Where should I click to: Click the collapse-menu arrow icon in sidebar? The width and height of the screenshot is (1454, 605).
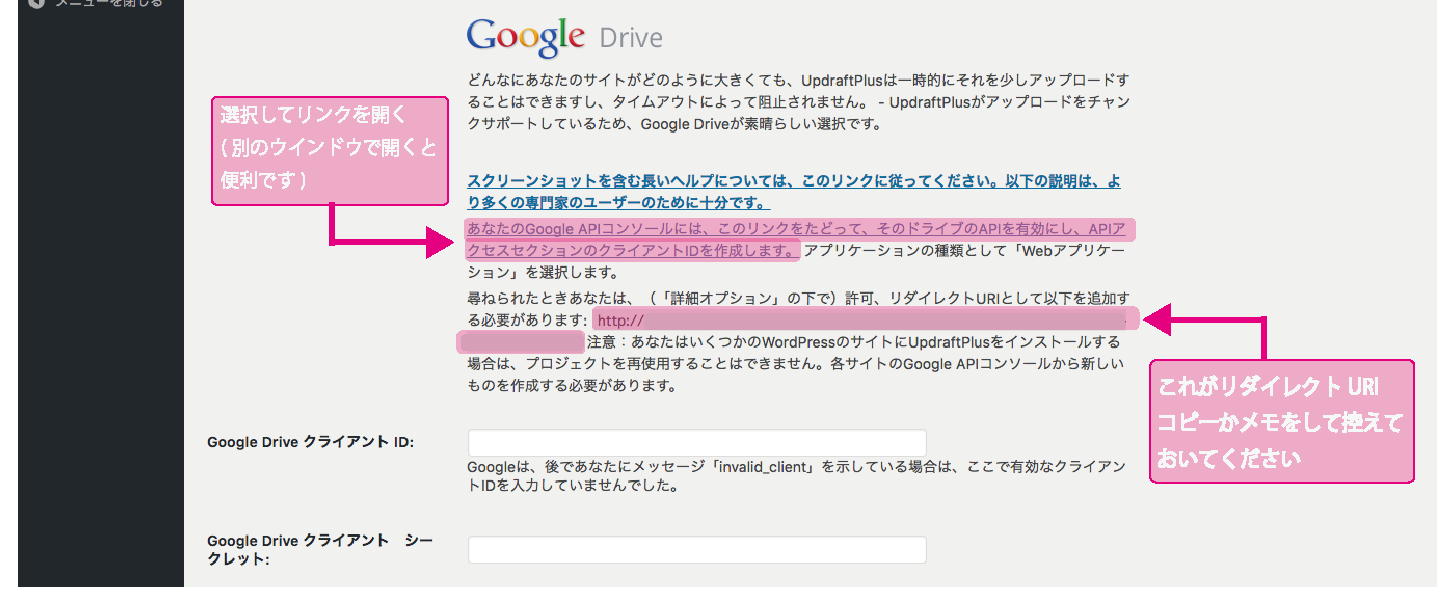(37, 3)
